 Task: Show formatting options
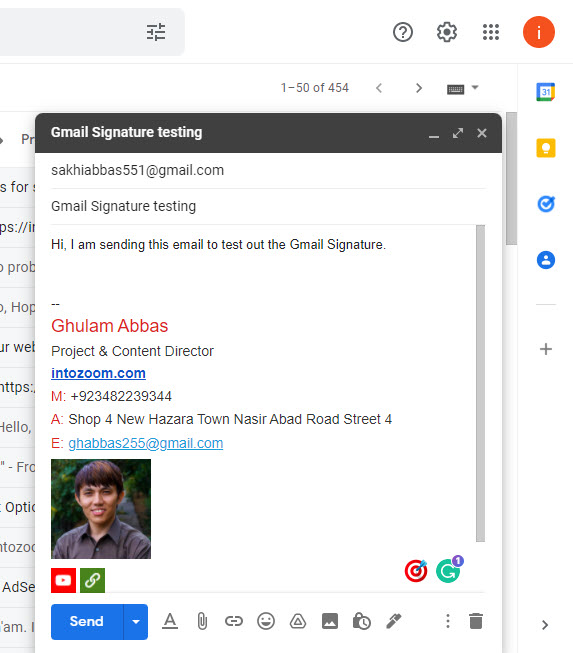pos(169,621)
